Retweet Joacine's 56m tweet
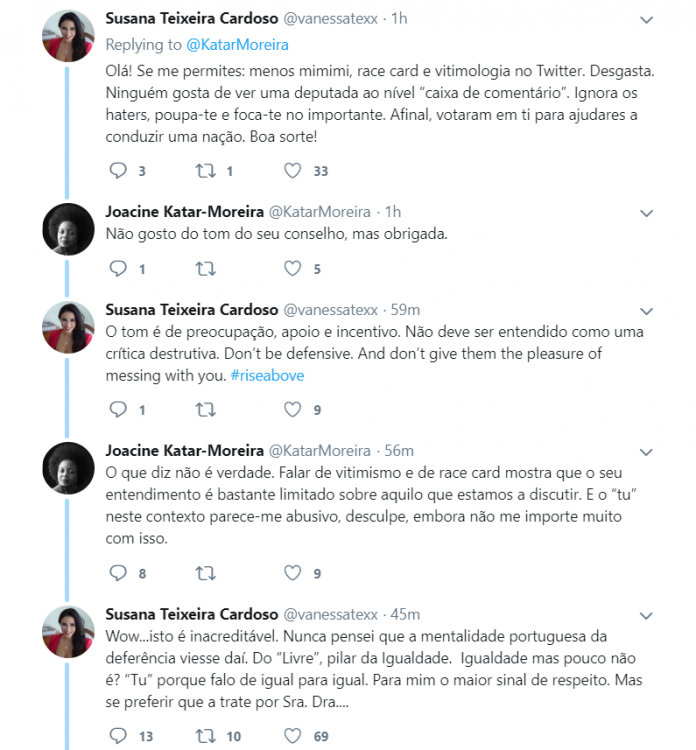This screenshot has width=696, height=750. (206, 573)
